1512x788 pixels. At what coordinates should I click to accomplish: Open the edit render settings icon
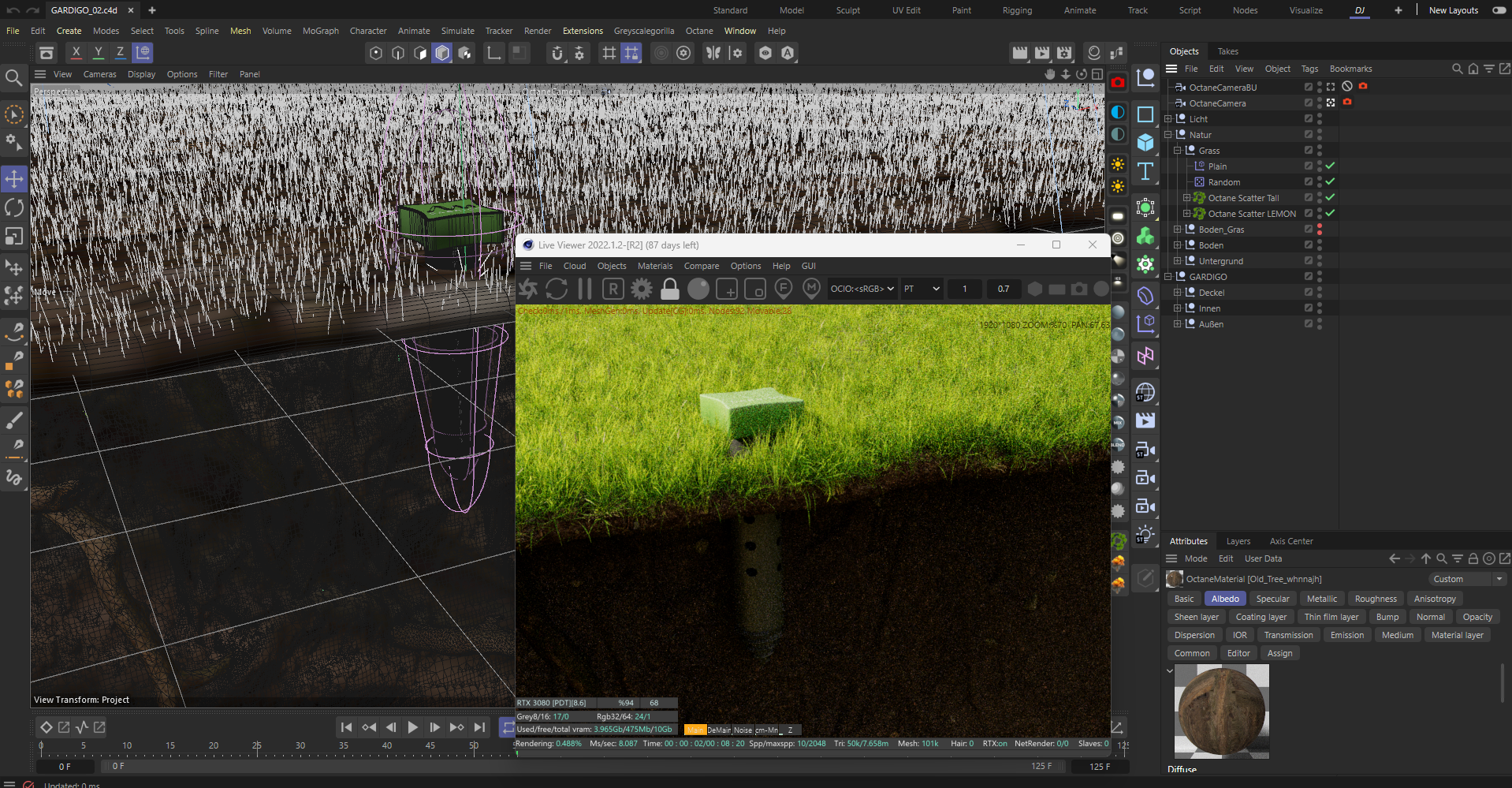coord(1064,53)
